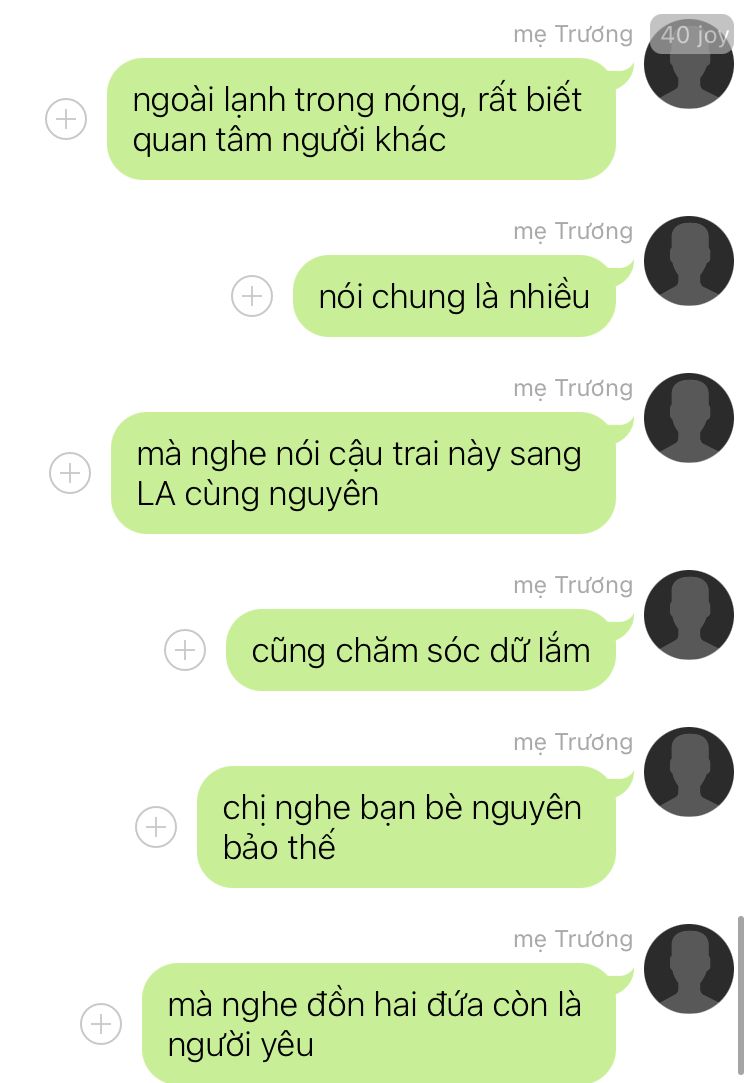Tap plus icon beside "người yêu" message

click(x=101, y=1024)
